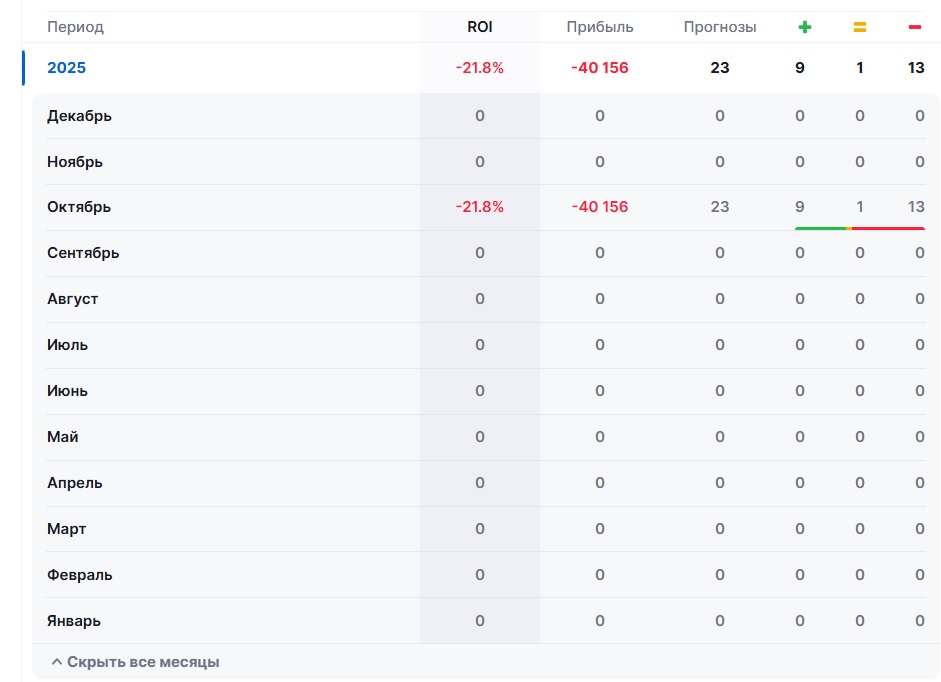Screen dimensions: 941x682
Task: Click the green plus wins icon
Action: [x=804, y=27]
